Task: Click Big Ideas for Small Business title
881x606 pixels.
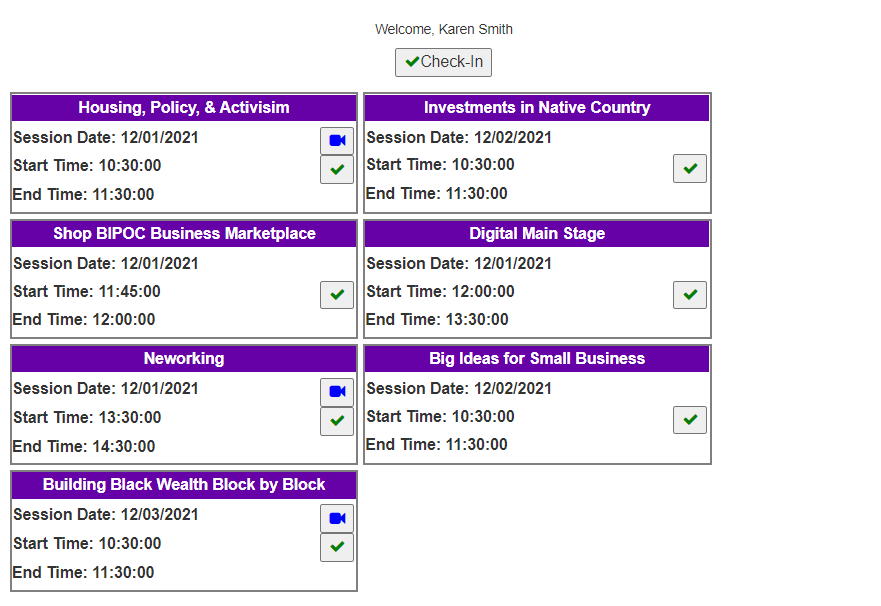Action: click(537, 359)
